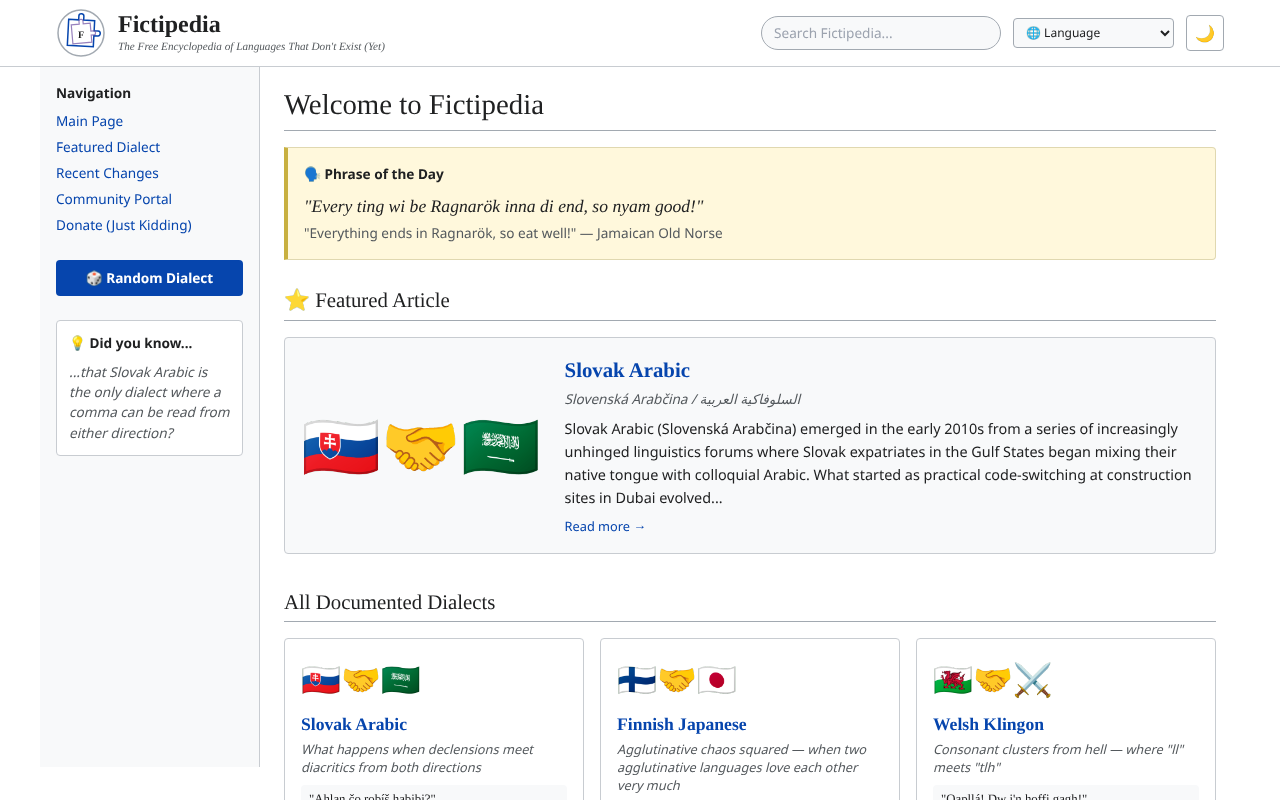The image size is (1280, 800).
Task: Click the Japan flag in the Finnish Japanese card
Action: (x=718, y=679)
